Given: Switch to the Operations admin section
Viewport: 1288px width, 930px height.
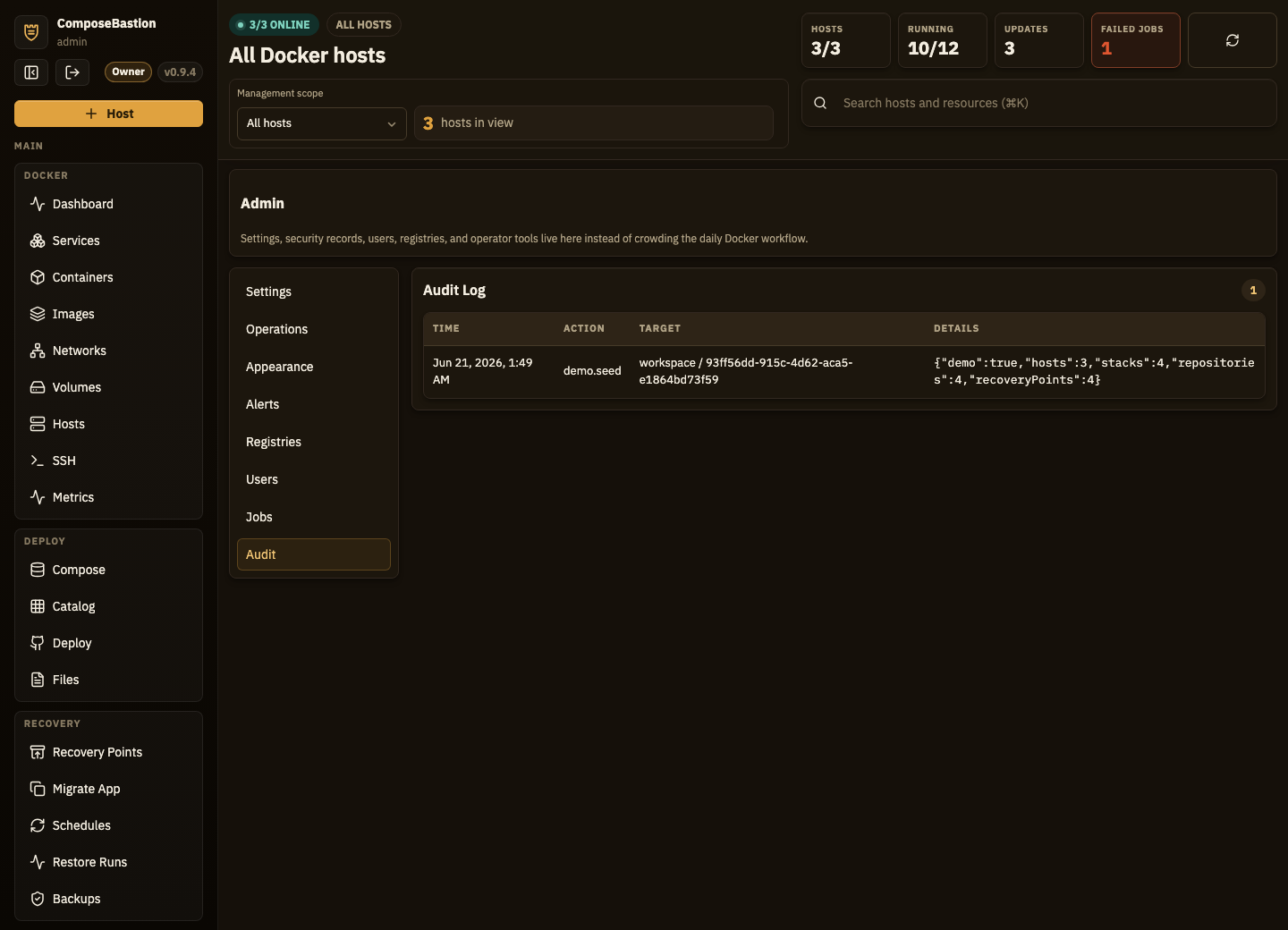Looking at the screenshot, I should point(313,329).
